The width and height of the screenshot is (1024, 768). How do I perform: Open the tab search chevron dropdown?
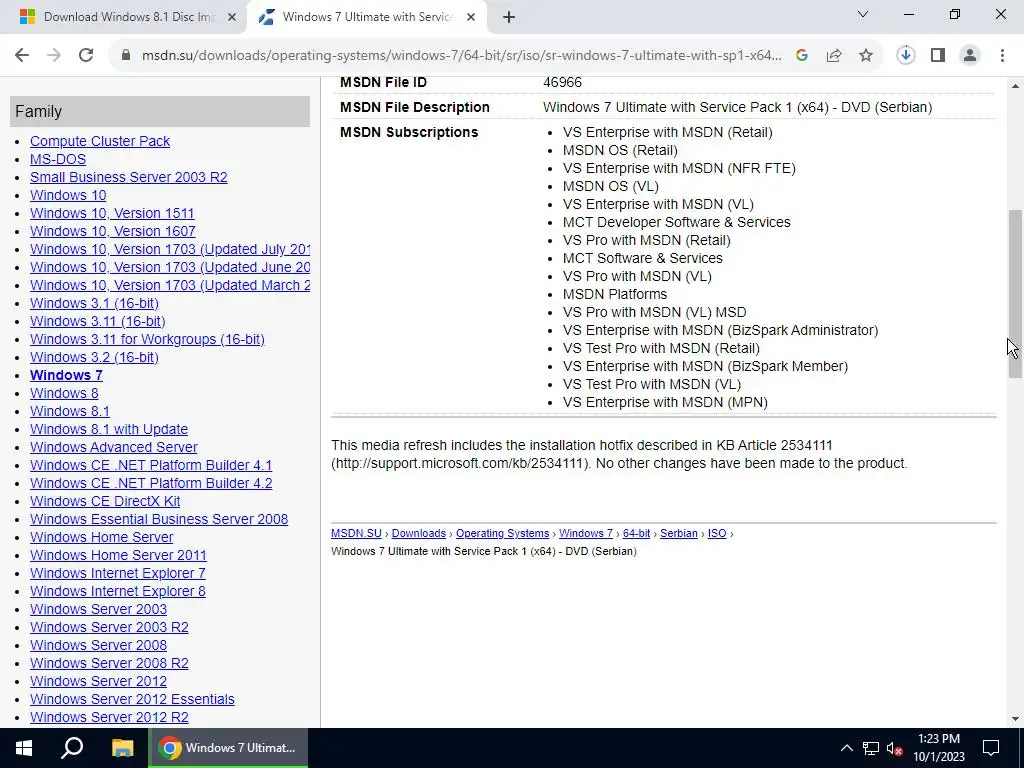[x=863, y=14]
